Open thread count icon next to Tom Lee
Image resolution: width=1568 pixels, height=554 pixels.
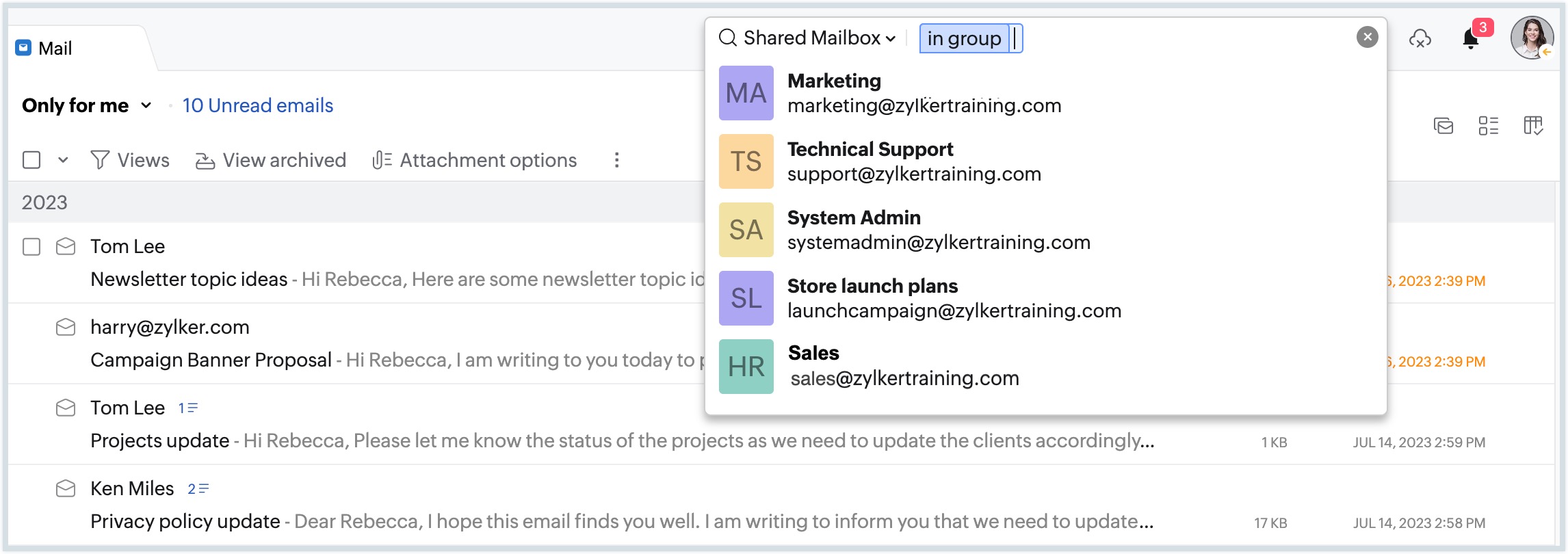188,408
